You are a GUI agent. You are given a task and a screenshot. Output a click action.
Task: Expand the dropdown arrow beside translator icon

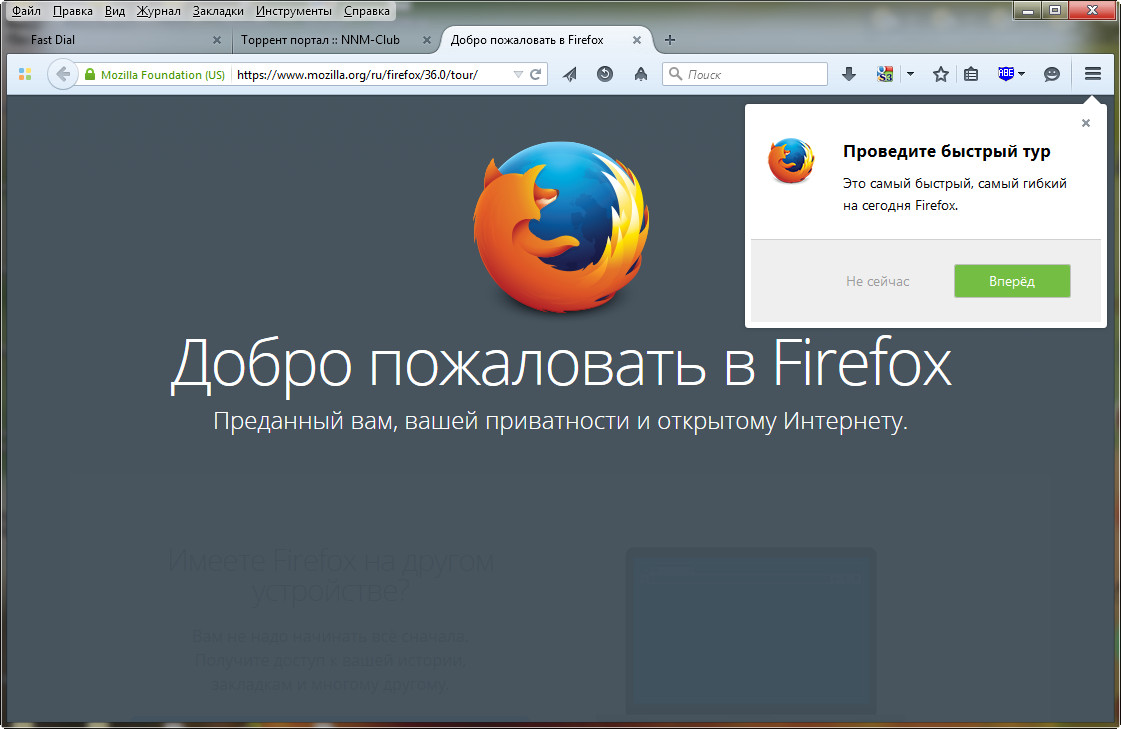point(910,74)
